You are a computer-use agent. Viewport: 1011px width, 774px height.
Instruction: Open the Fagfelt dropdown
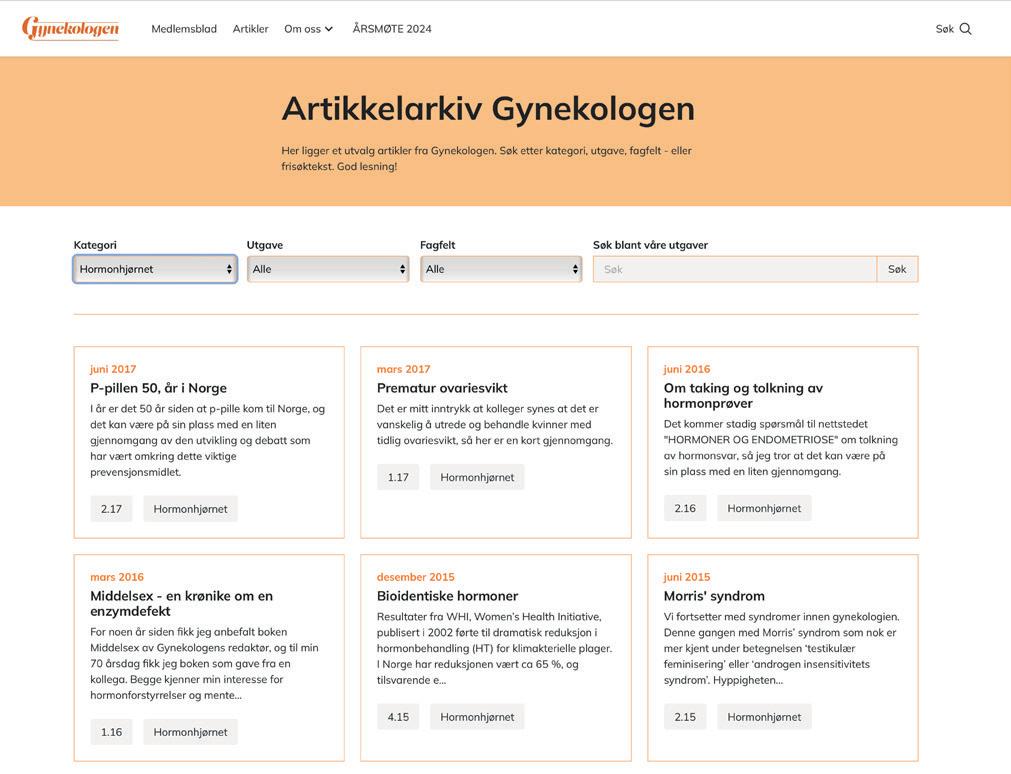[501, 269]
